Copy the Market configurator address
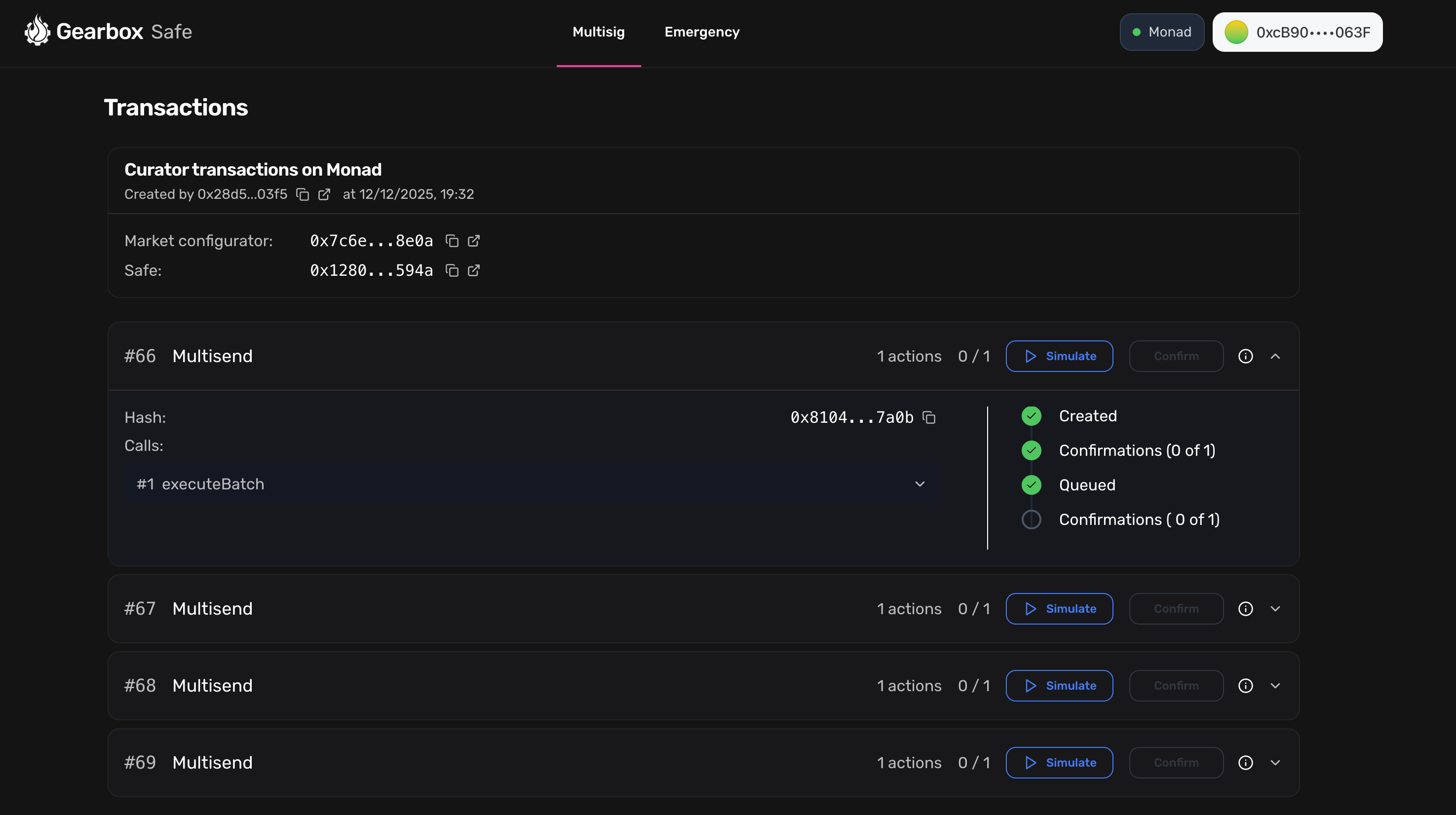The height and width of the screenshot is (815, 1456). point(452,241)
